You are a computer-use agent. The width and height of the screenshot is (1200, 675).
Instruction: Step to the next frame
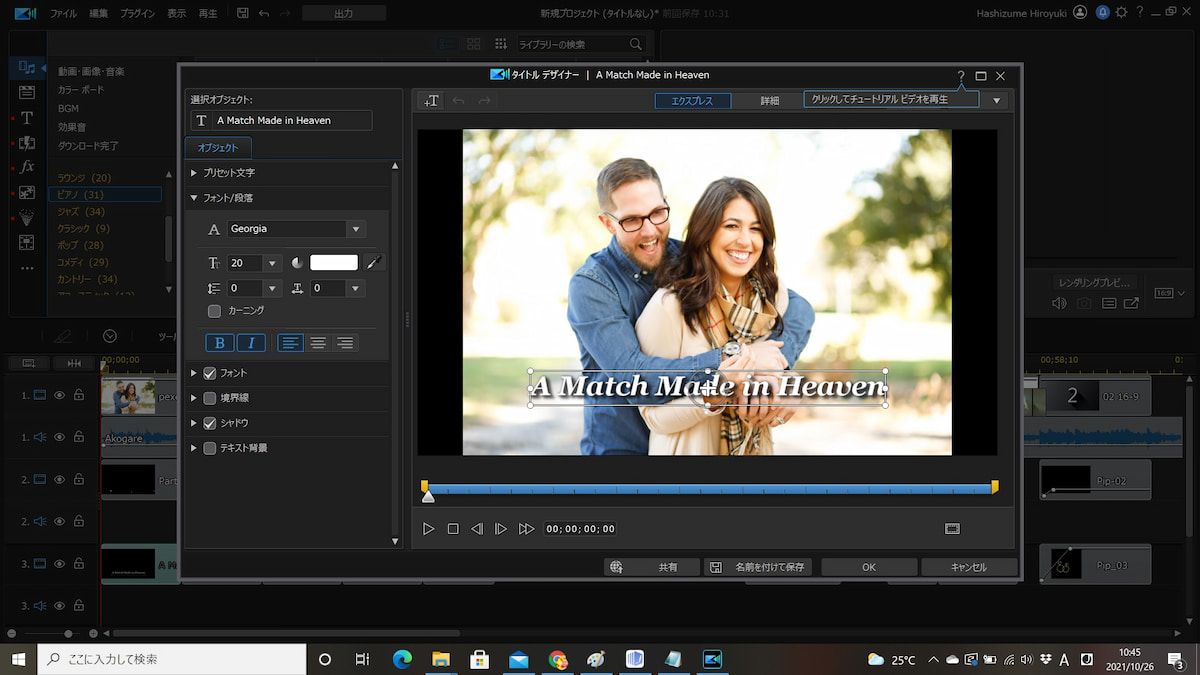click(501, 529)
